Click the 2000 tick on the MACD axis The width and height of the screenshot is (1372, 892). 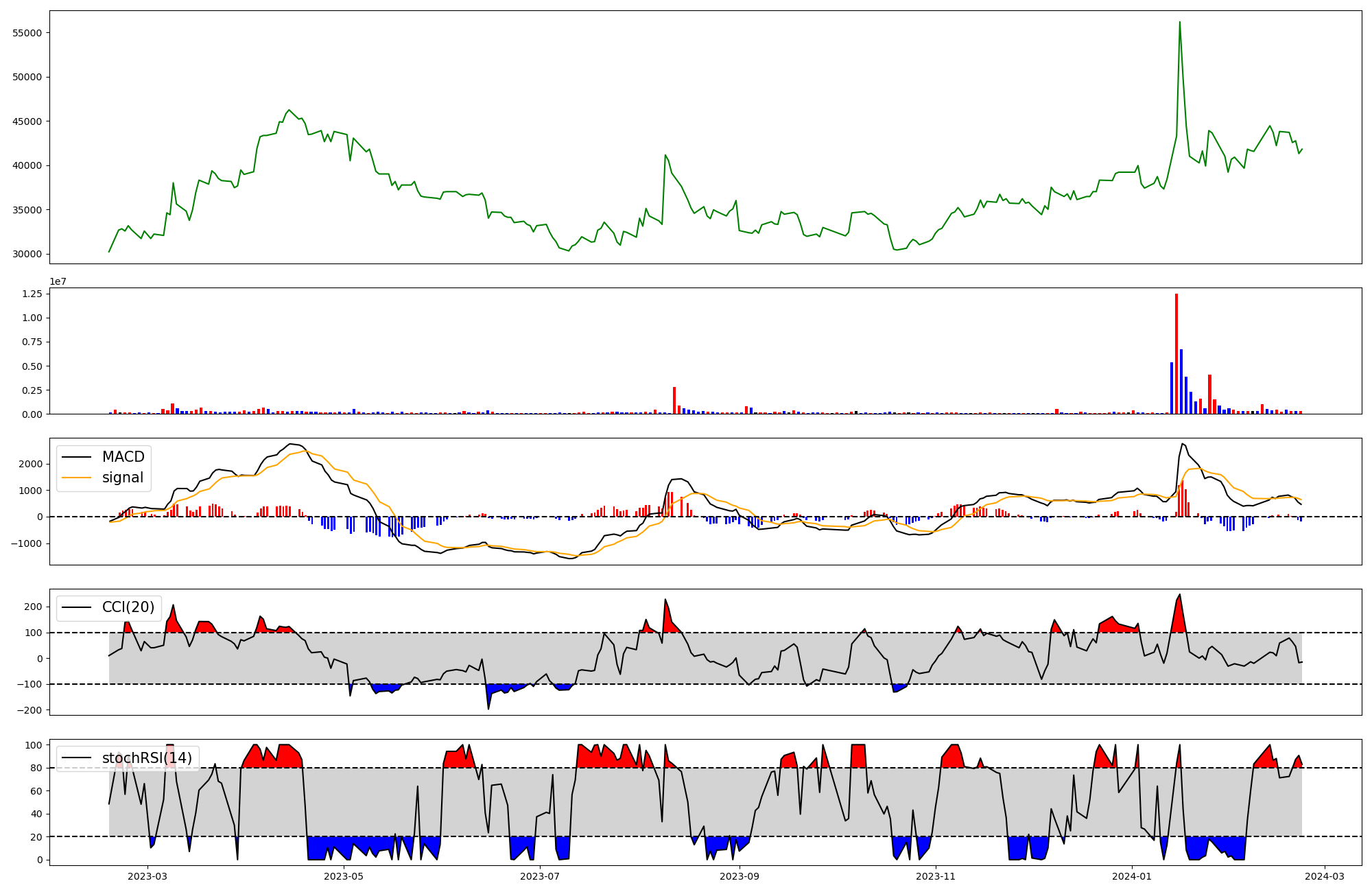pos(31,464)
